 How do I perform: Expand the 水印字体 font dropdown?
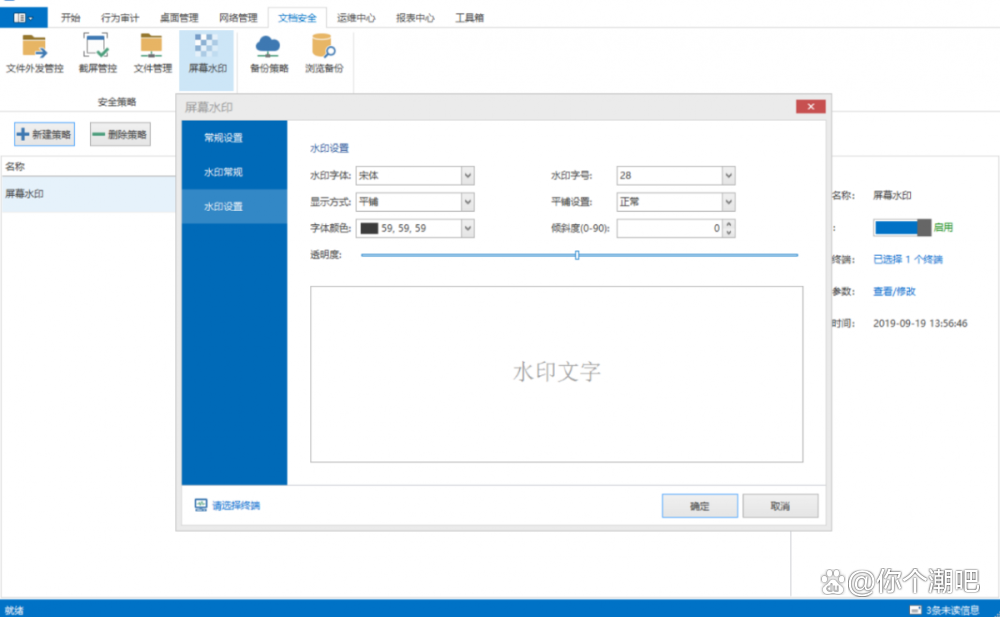coord(467,176)
